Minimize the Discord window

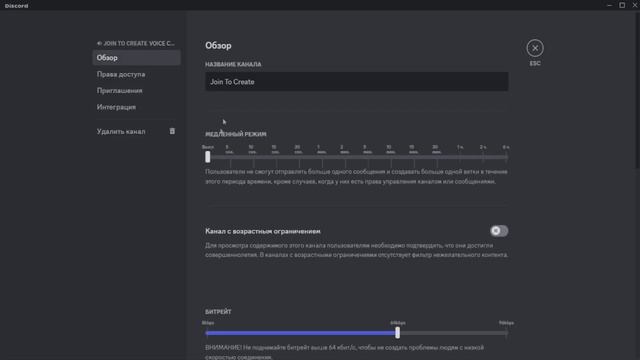click(609, 5)
